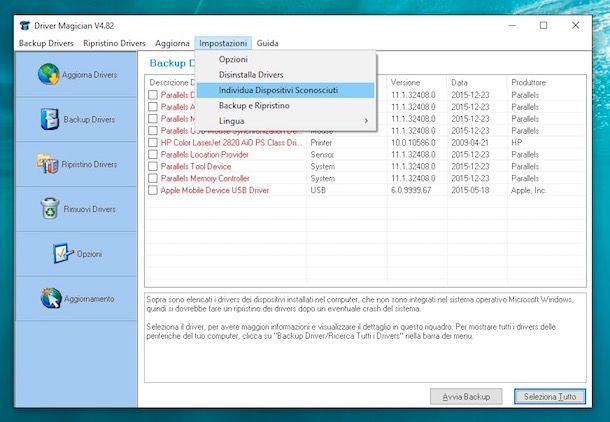
Task: Click version 6.0.9999.67 cell
Action: tap(411, 190)
